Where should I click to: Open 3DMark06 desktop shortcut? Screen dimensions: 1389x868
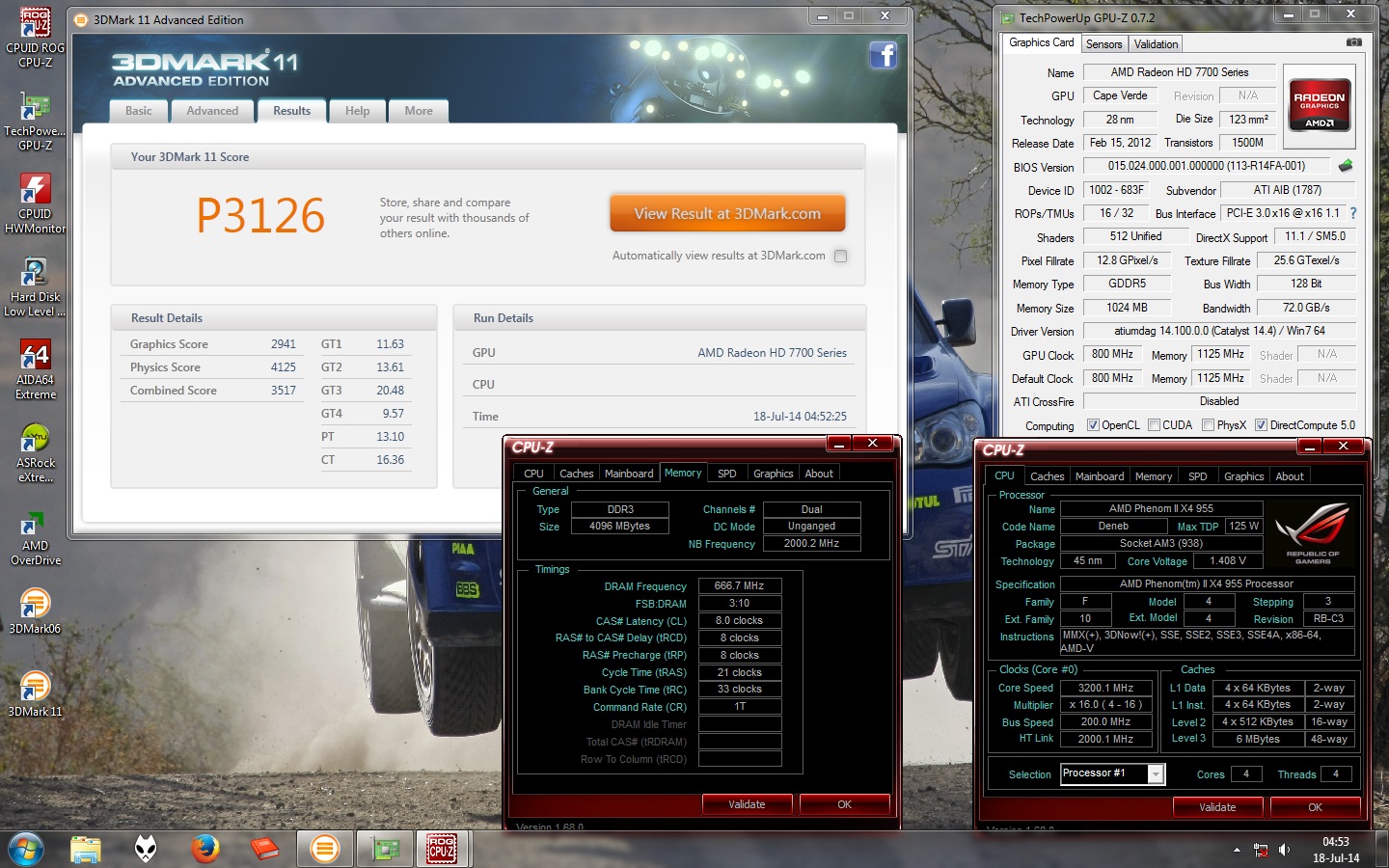pyautogui.click(x=35, y=611)
